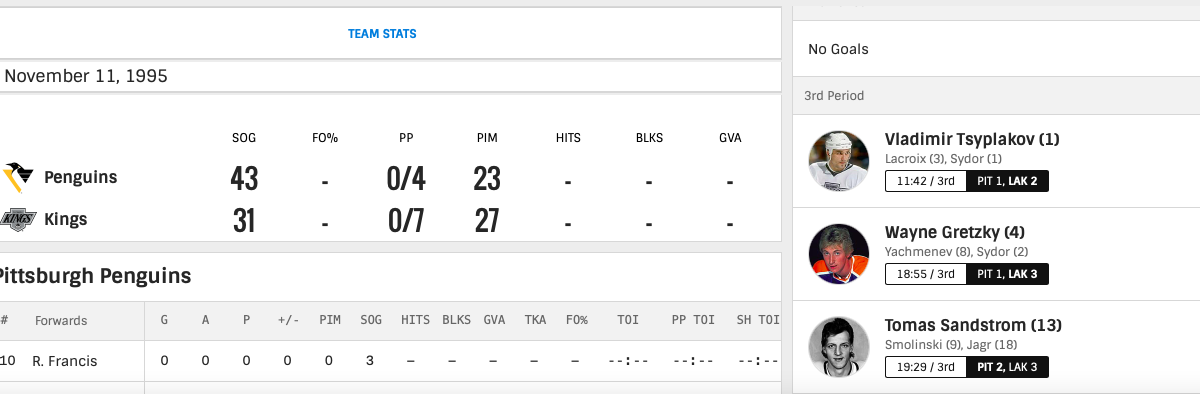The image size is (1200, 394).
Task: Open Wayne Gretzky's player headshot
Action: (x=840, y=254)
